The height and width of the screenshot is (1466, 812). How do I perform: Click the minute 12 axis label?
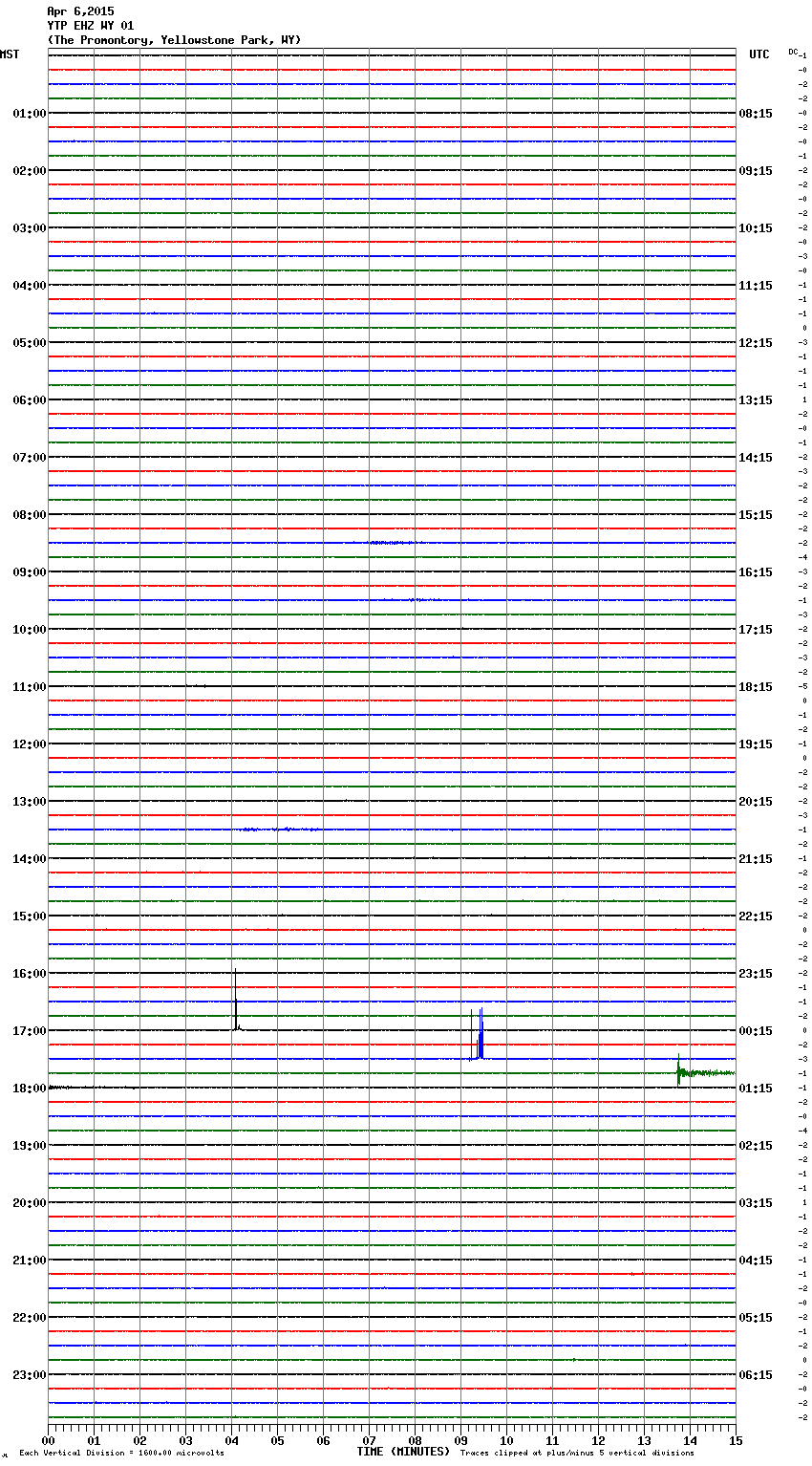pyautogui.click(x=598, y=1440)
